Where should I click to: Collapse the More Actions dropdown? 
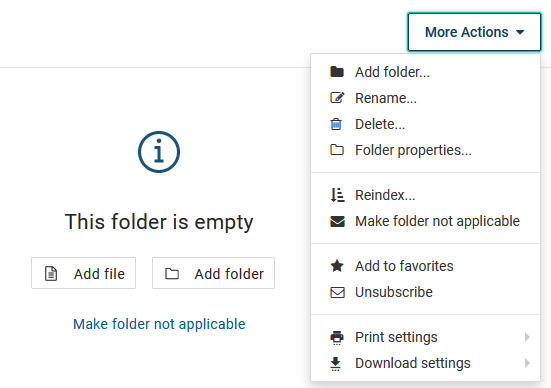pyautogui.click(x=474, y=32)
